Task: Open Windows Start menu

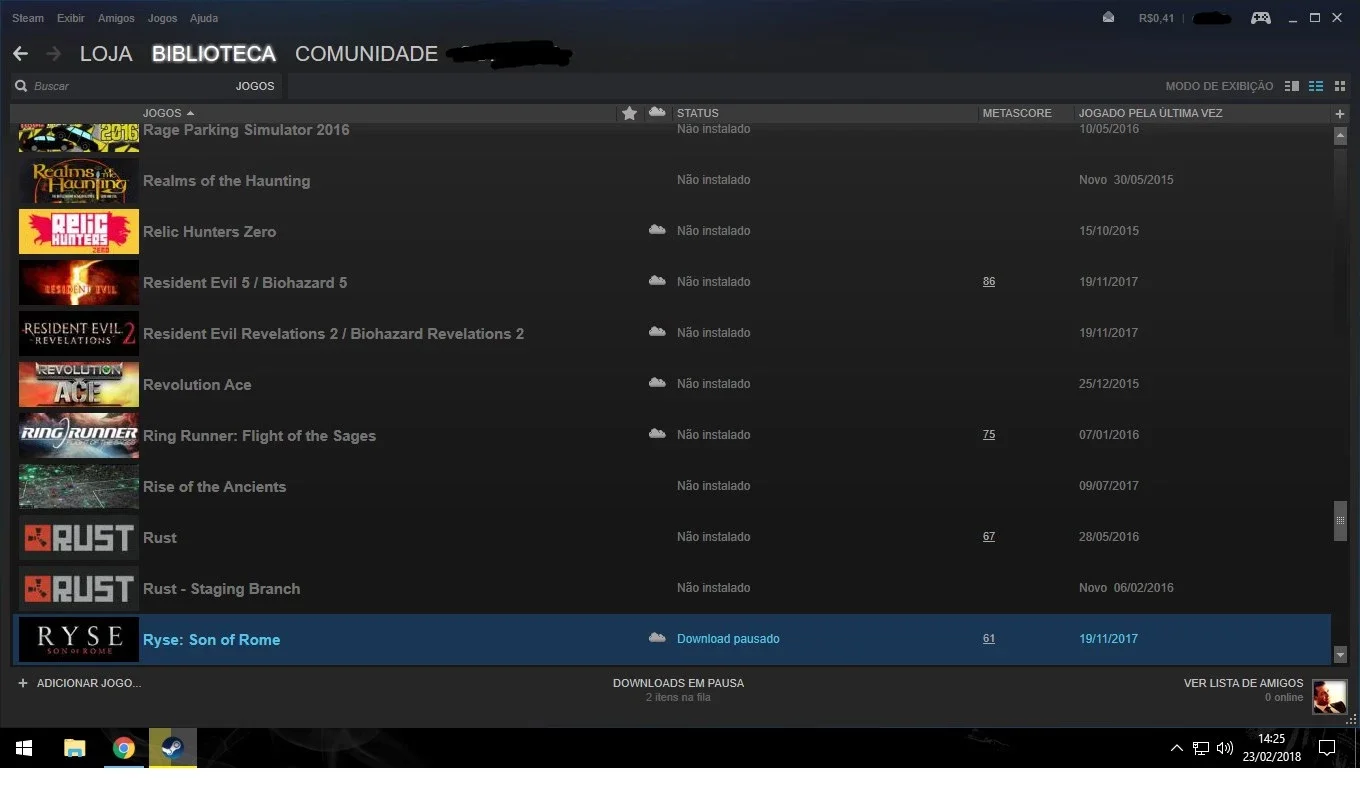Action: (24, 748)
